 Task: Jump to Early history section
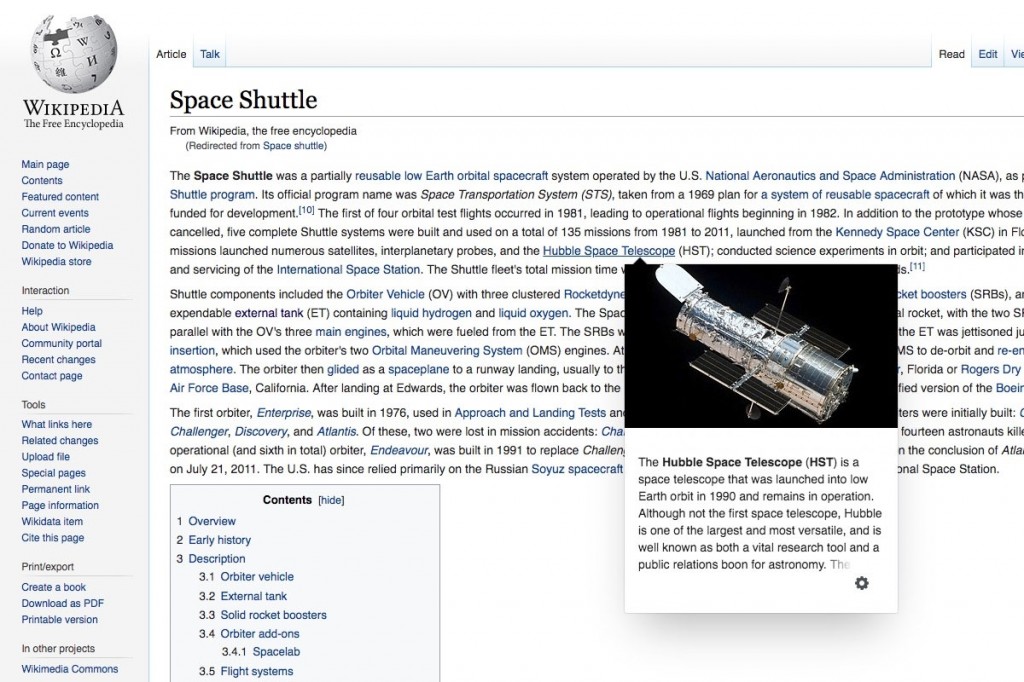[219, 540]
